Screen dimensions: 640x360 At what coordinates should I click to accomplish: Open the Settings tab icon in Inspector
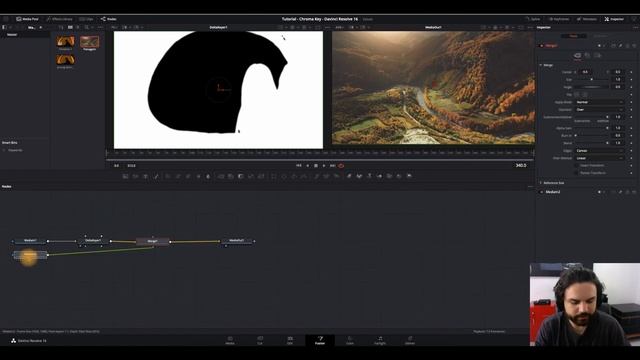tap(597, 56)
